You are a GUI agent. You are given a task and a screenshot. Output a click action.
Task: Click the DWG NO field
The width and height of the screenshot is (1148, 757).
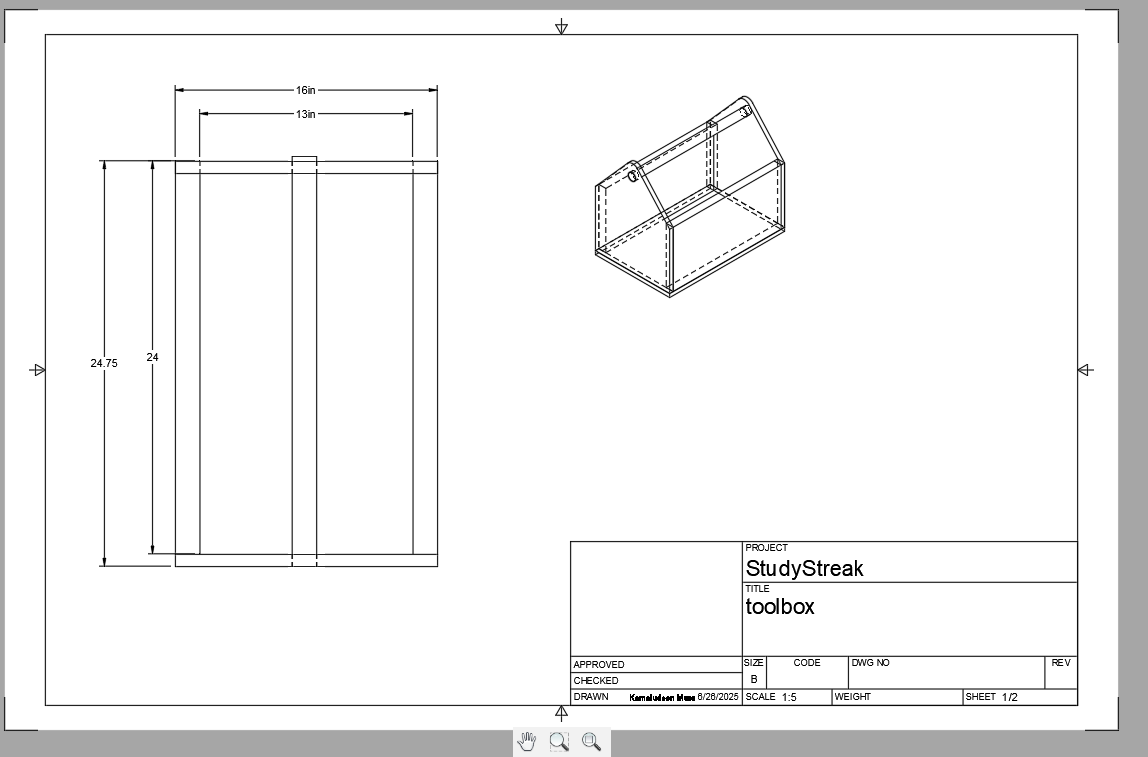tap(945, 674)
